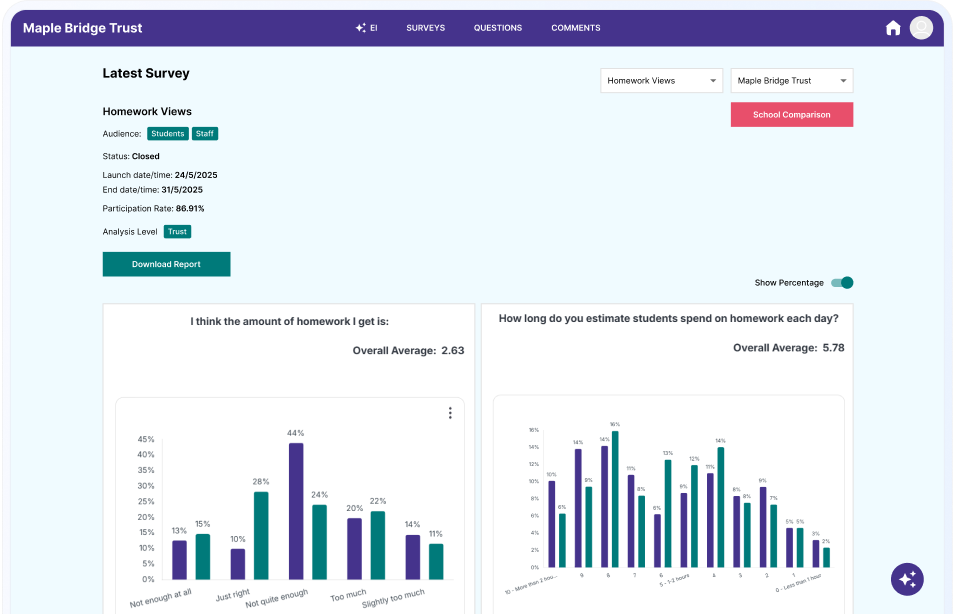Expand the Homework Views survey dropdown
The width and height of the screenshot is (955, 614).
click(x=661, y=81)
